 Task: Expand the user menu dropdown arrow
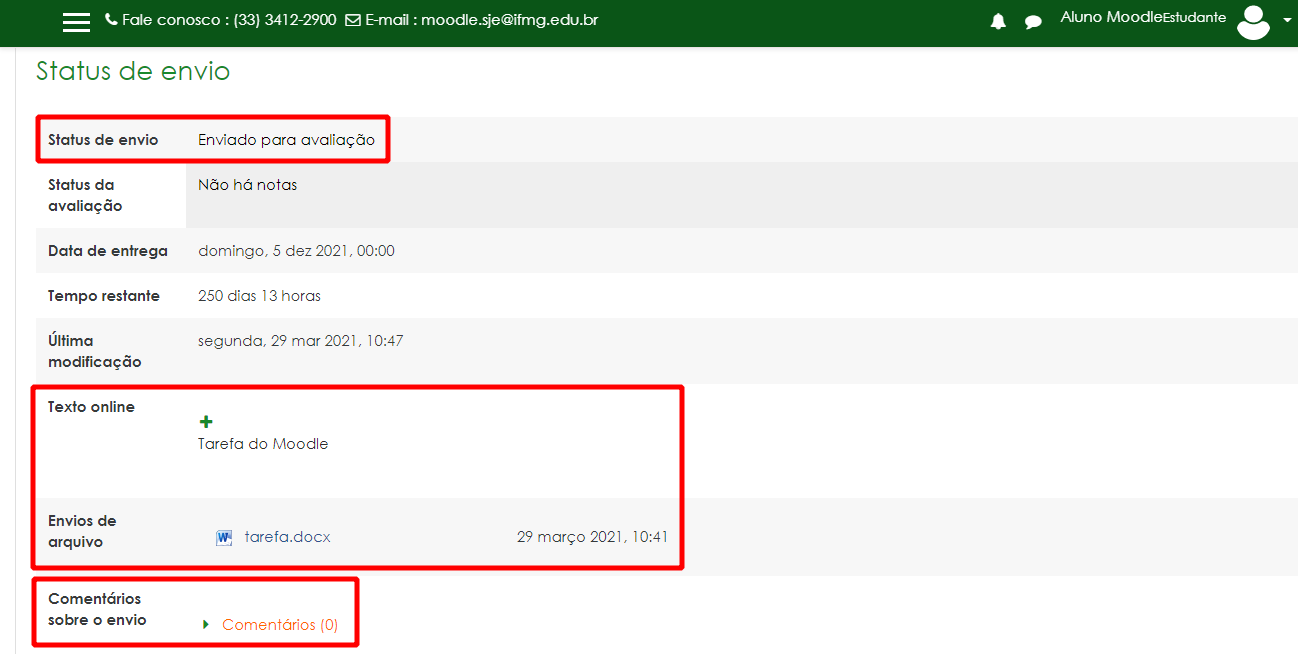click(1286, 20)
